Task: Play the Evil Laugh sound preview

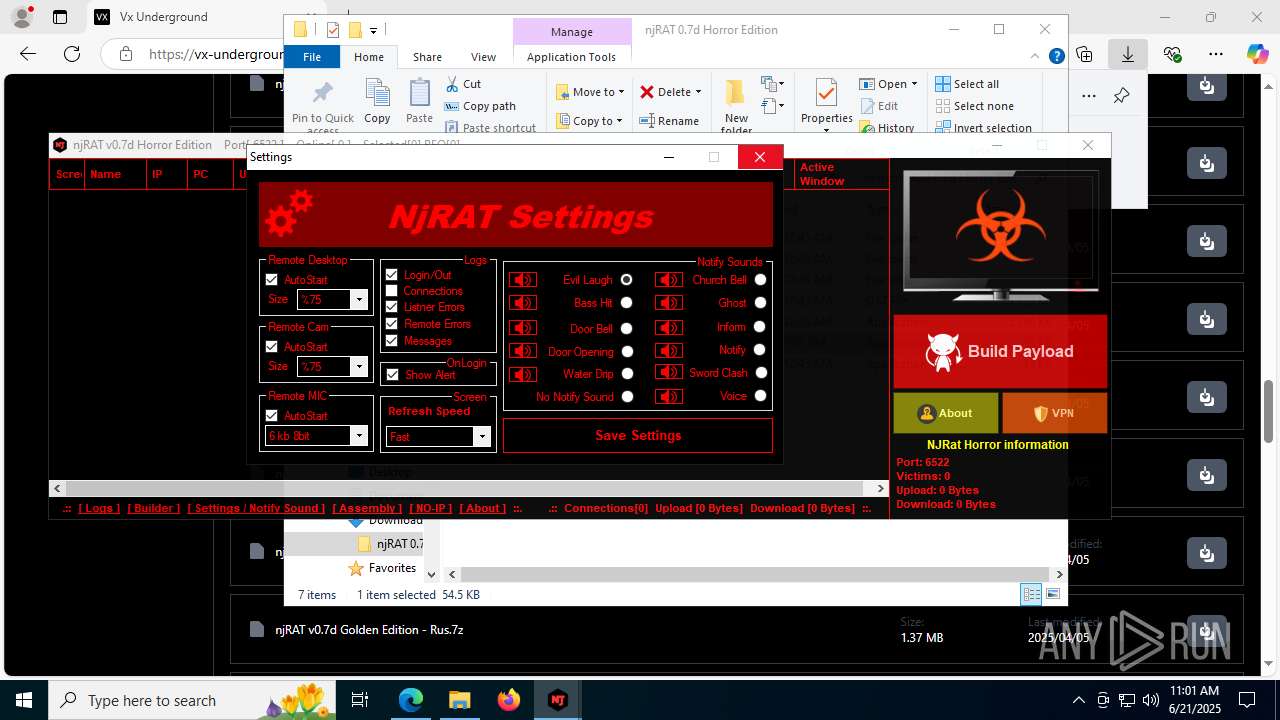Action: [x=523, y=280]
